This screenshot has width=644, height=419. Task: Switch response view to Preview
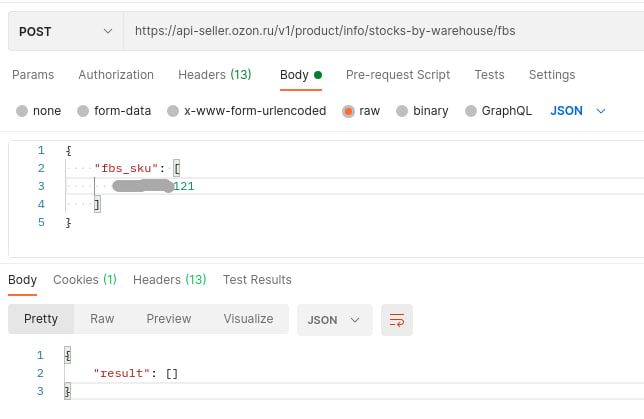point(169,319)
